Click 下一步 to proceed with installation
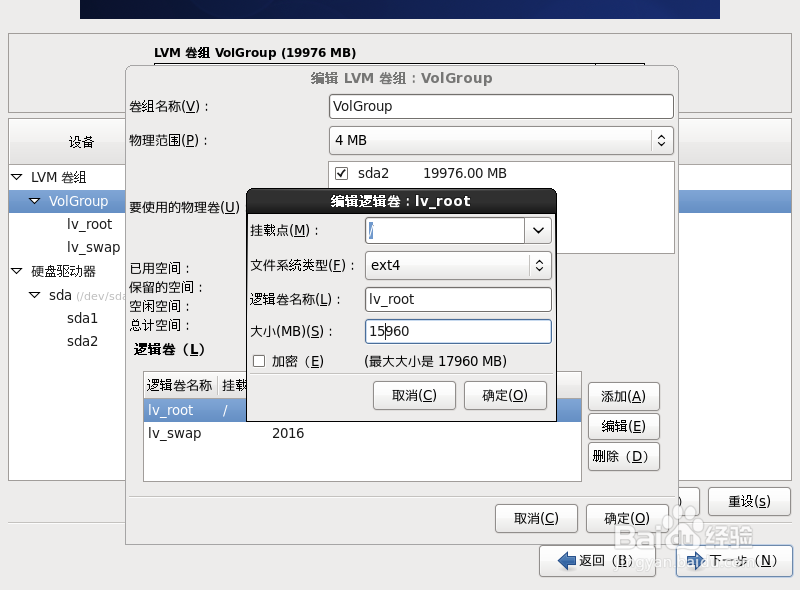The height and width of the screenshot is (590, 800). 733,561
